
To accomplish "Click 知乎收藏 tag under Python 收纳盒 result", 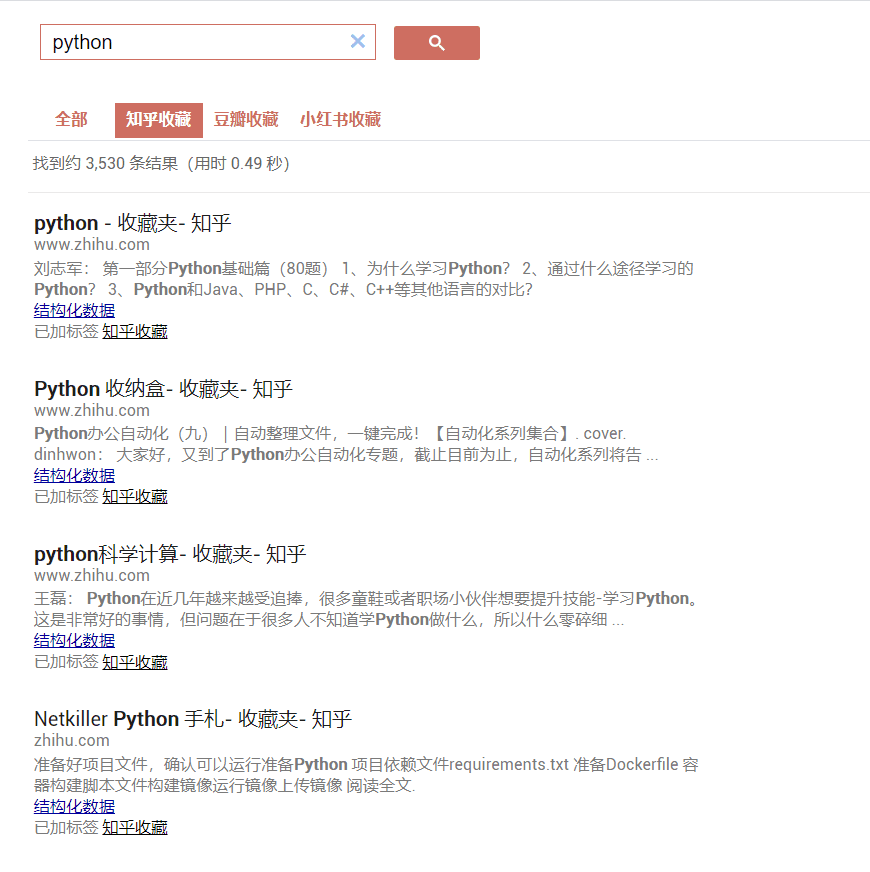I will (135, 497).
